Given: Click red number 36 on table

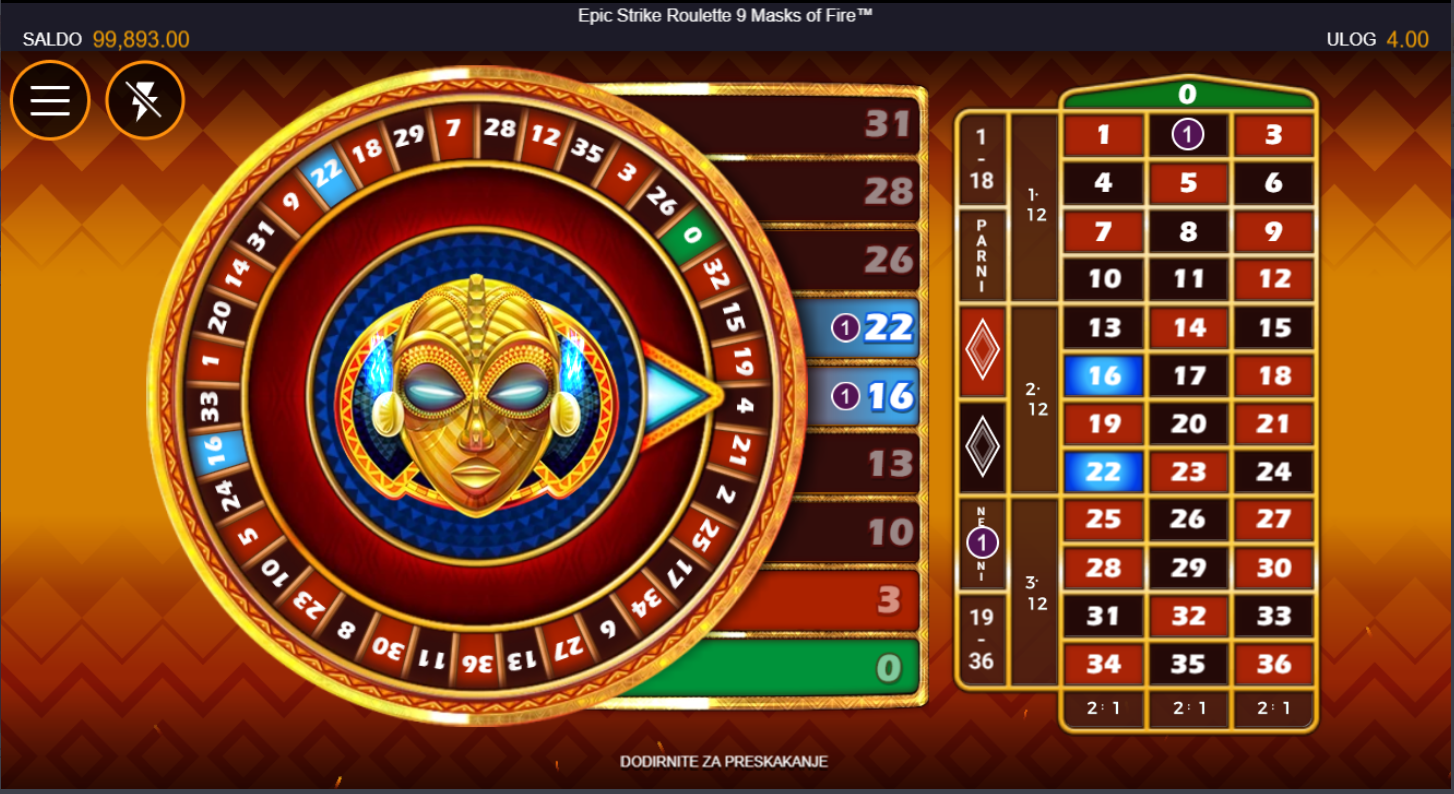Looking at the screenshot, I should [x=1273, y=663].
